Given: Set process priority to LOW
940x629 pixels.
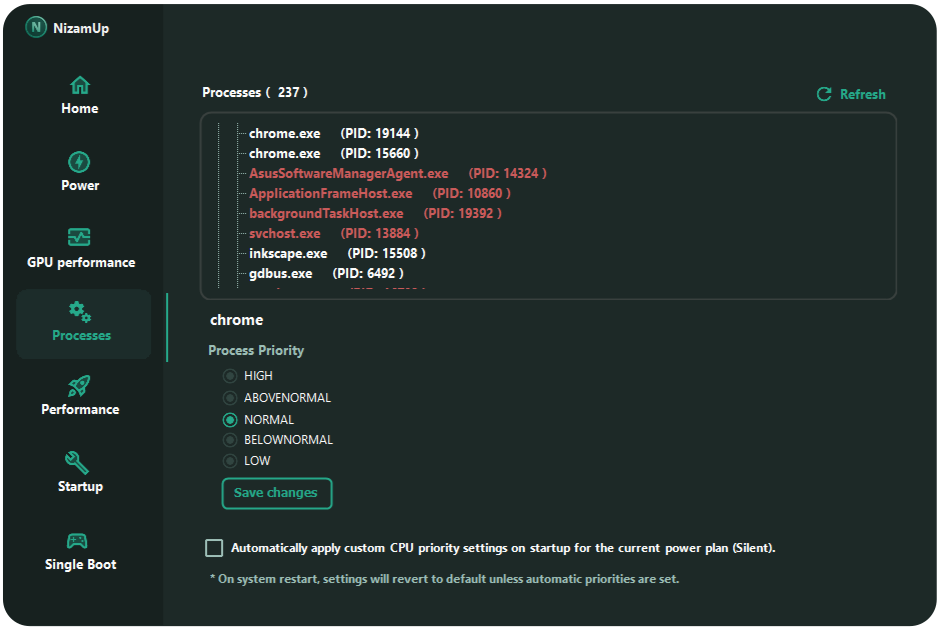Looking at the screenshot, I should pos(231,461).
